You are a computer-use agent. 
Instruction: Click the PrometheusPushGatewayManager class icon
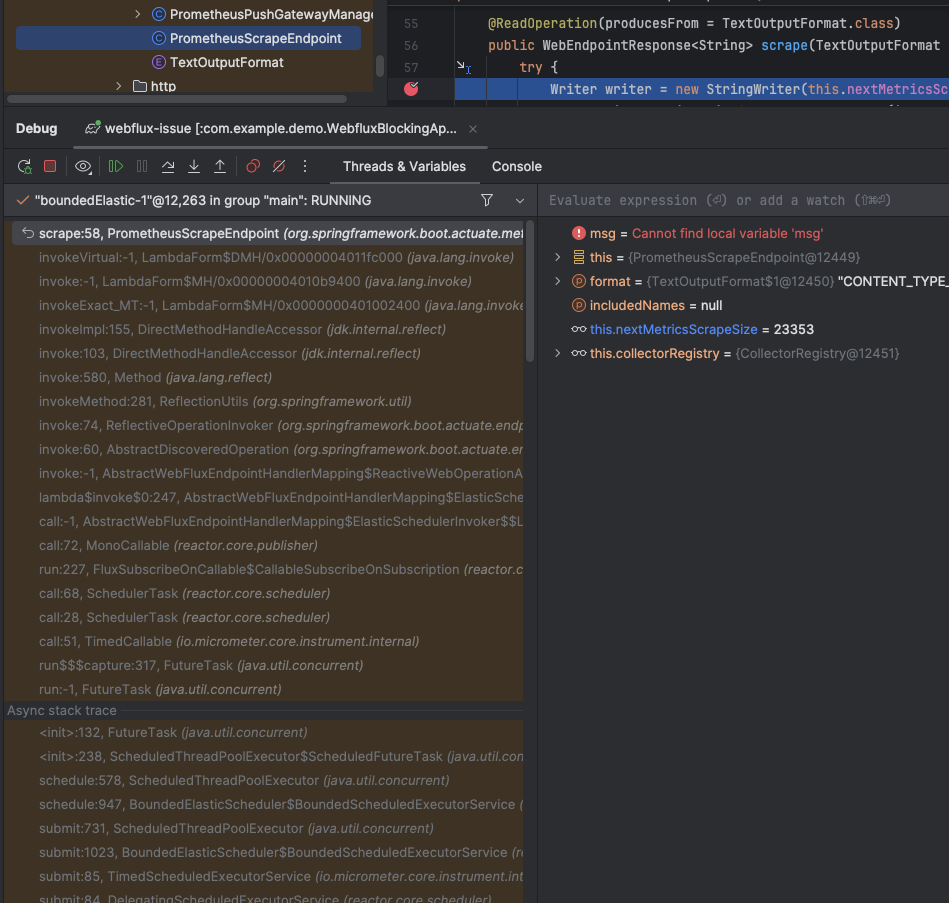[x=159, y=14]
